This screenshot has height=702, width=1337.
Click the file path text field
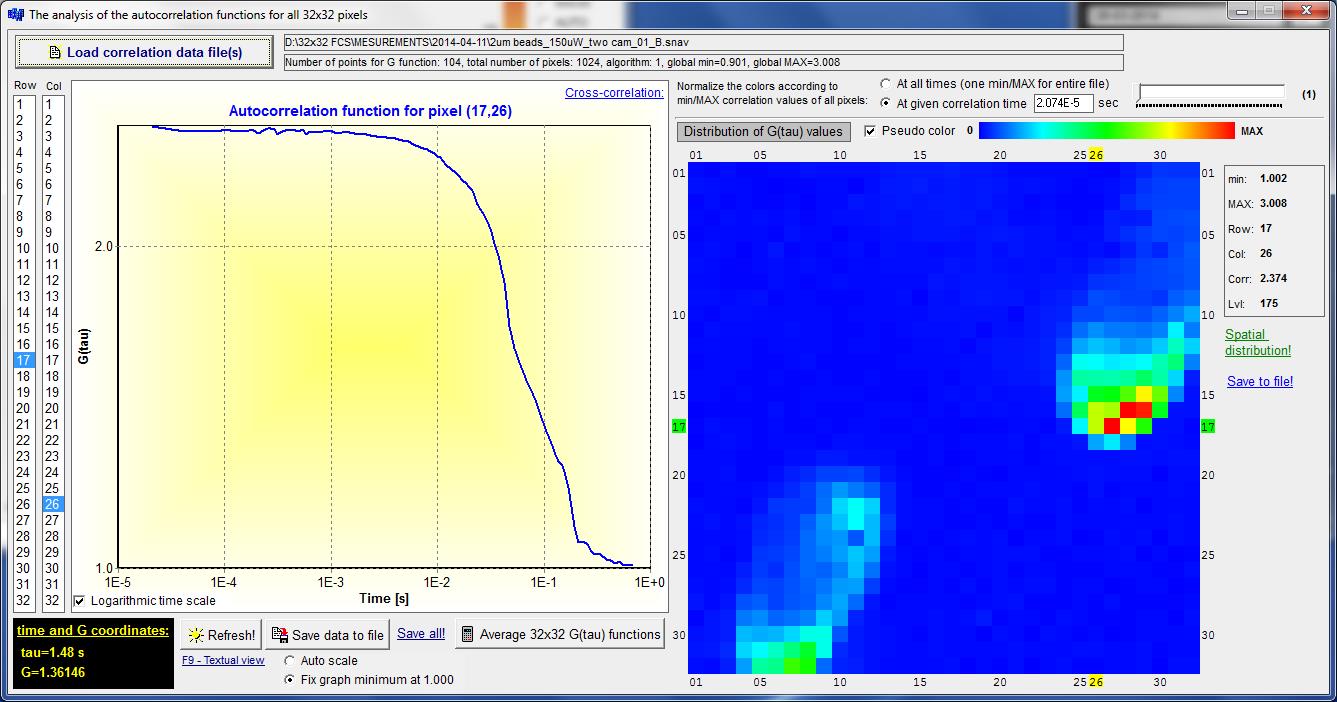pyautogui.click(x=704, y=43)
